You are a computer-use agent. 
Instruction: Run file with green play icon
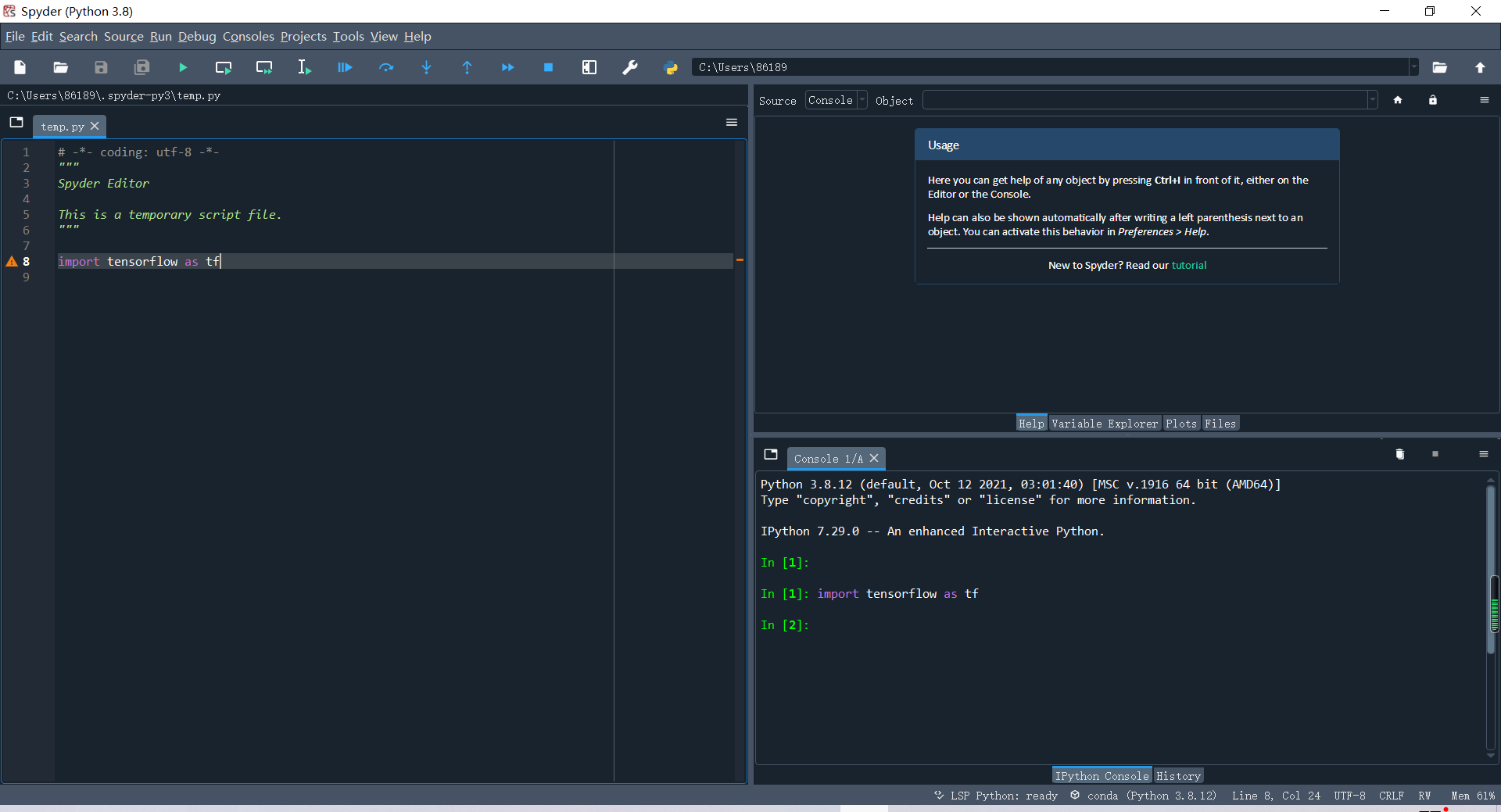(x=183, y=67)
